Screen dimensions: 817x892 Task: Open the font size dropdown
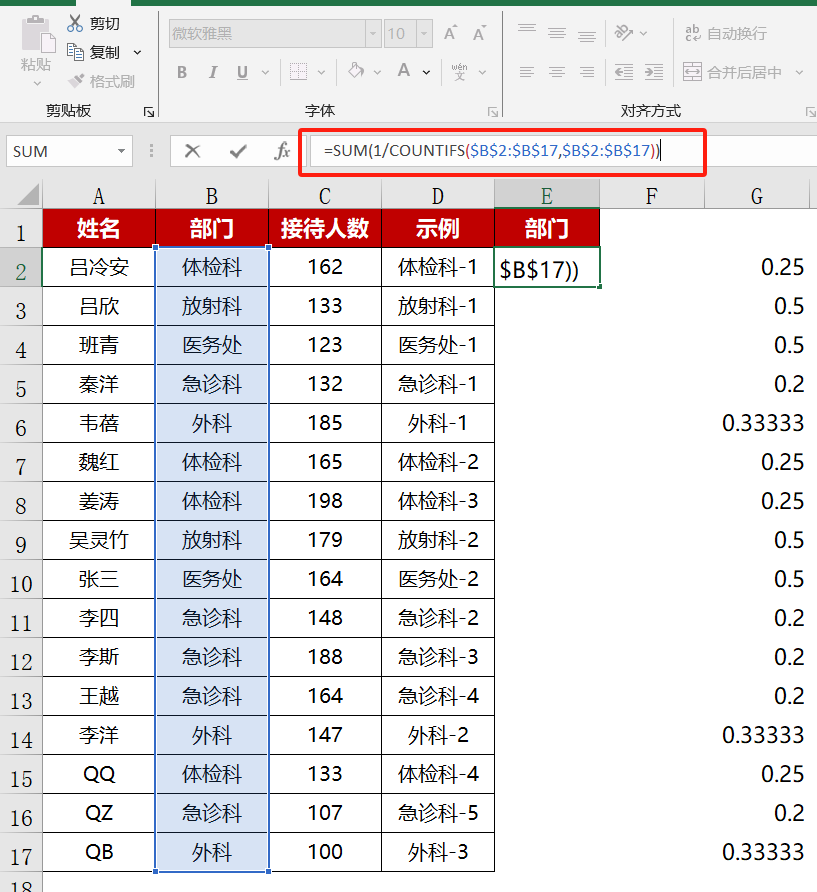[x=424, y=34]
